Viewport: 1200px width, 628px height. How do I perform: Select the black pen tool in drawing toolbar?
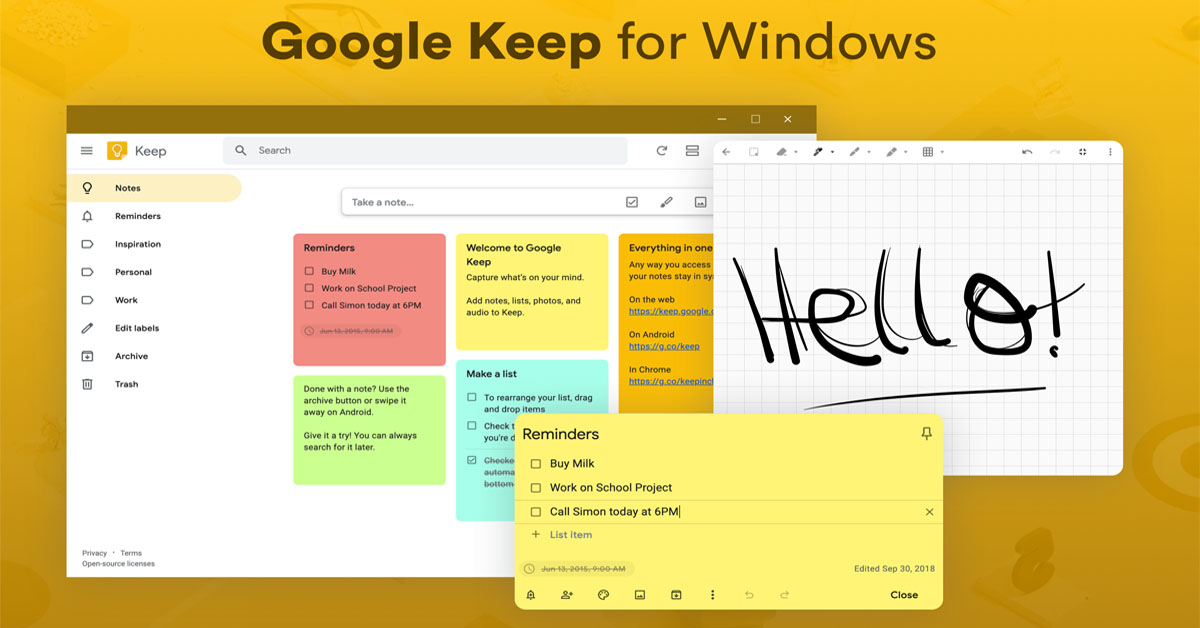818,152
